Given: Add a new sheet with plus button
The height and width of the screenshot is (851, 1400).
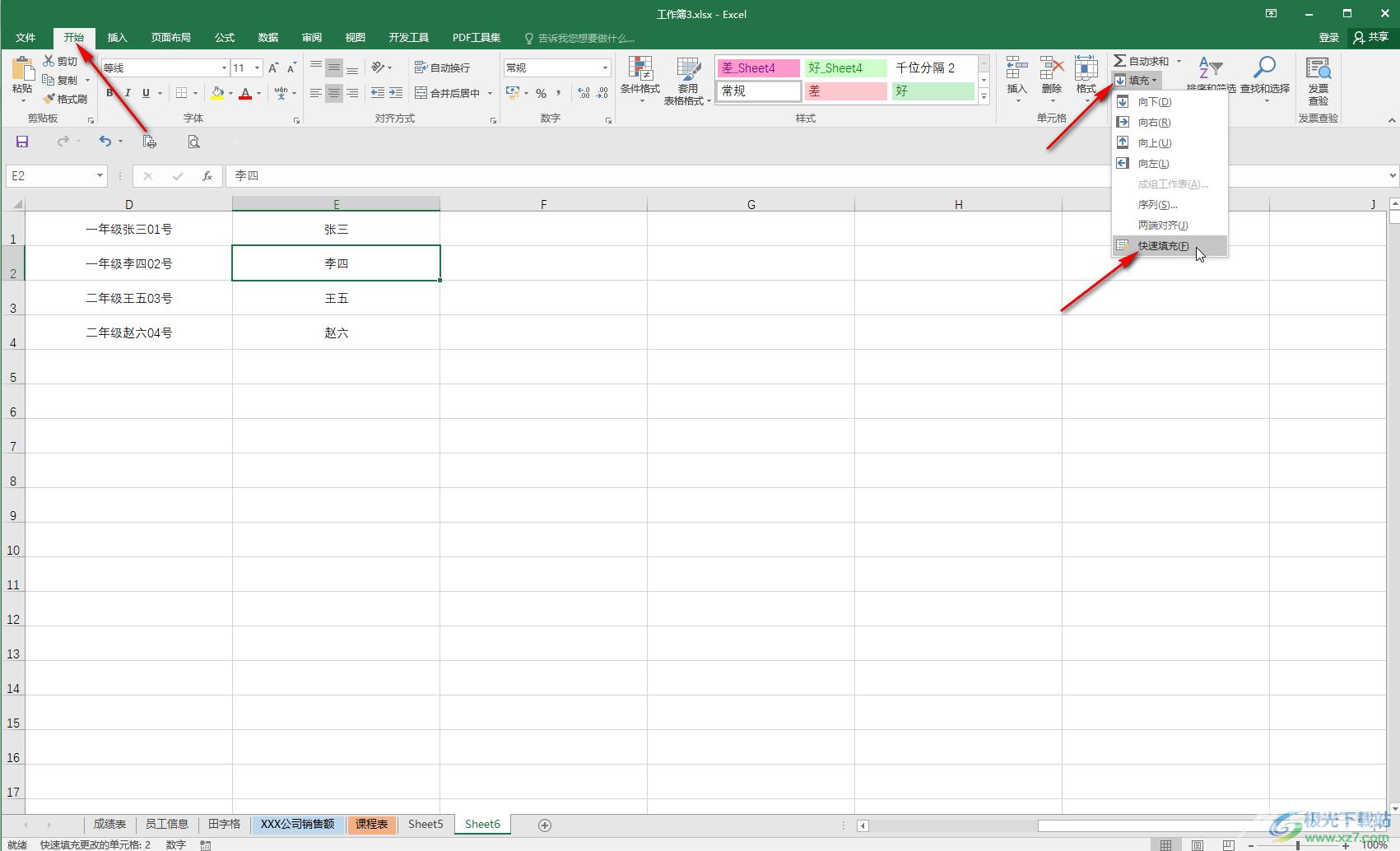Looking at the screenshot, I should (544, 825).
